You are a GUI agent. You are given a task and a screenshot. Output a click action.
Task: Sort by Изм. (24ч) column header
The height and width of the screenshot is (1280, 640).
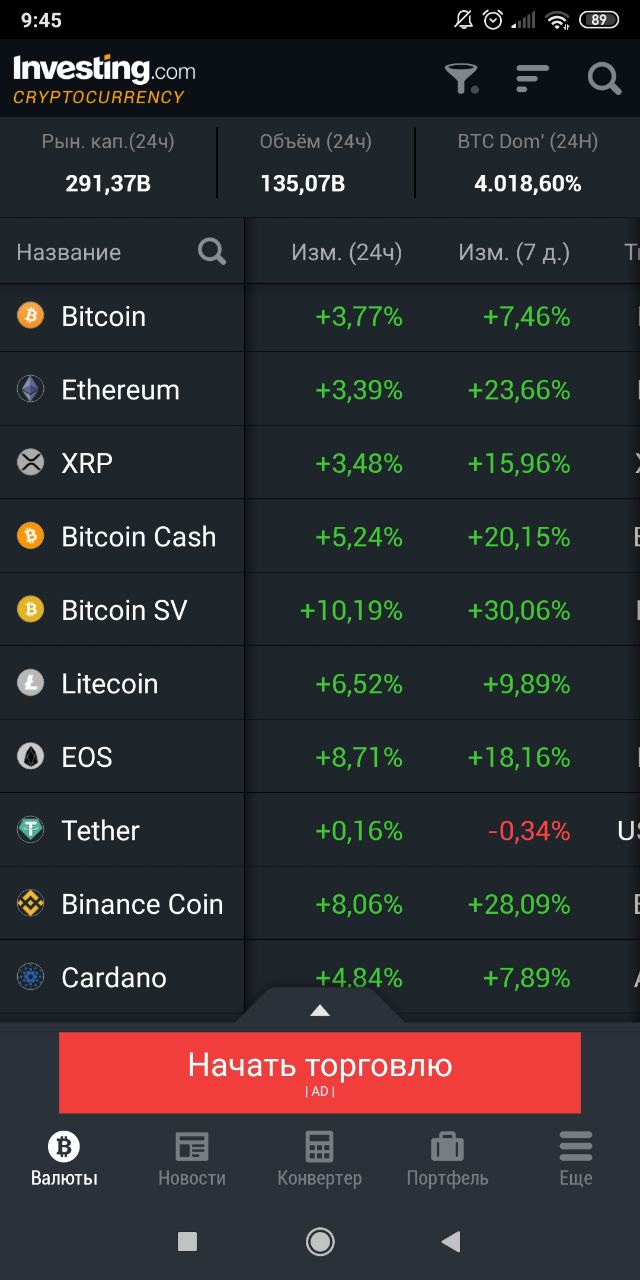click(346, 252)
